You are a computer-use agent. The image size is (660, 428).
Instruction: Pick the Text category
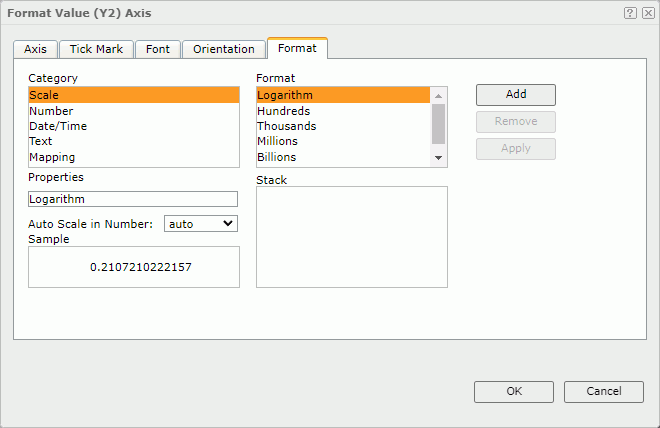[41, 141]
